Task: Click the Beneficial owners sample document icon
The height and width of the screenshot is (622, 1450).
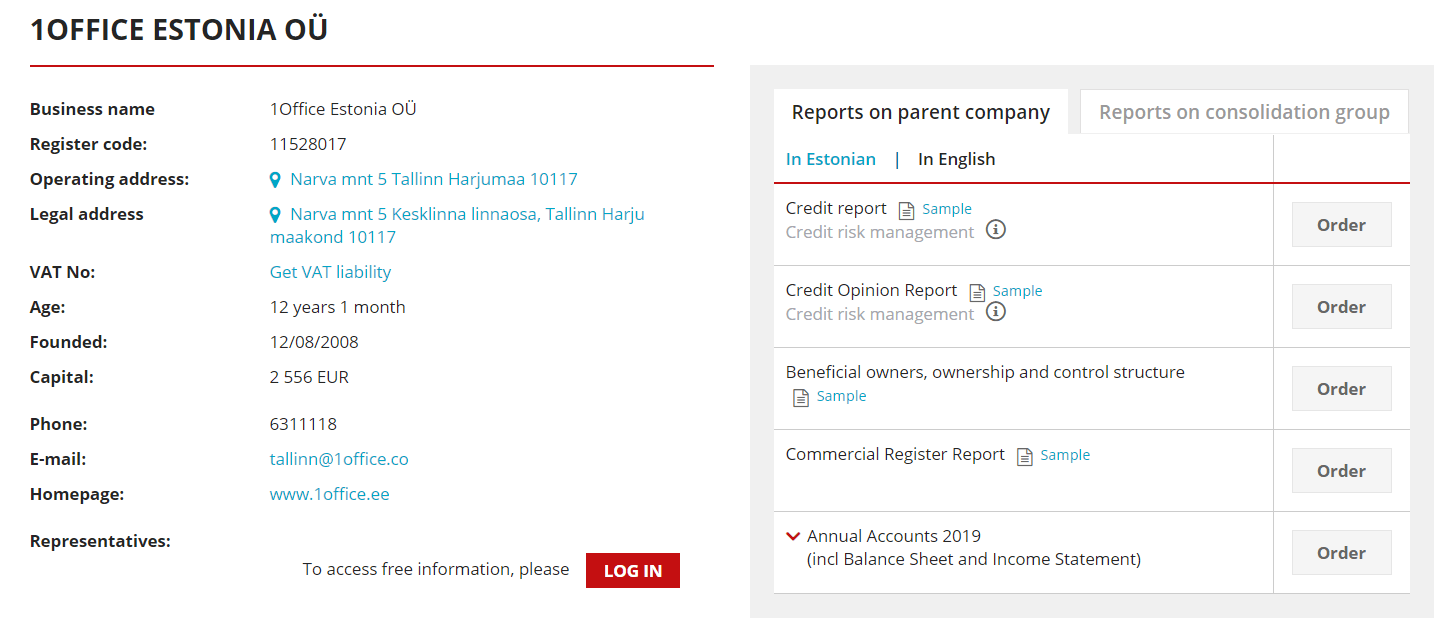Action: (x=800, y=397)
